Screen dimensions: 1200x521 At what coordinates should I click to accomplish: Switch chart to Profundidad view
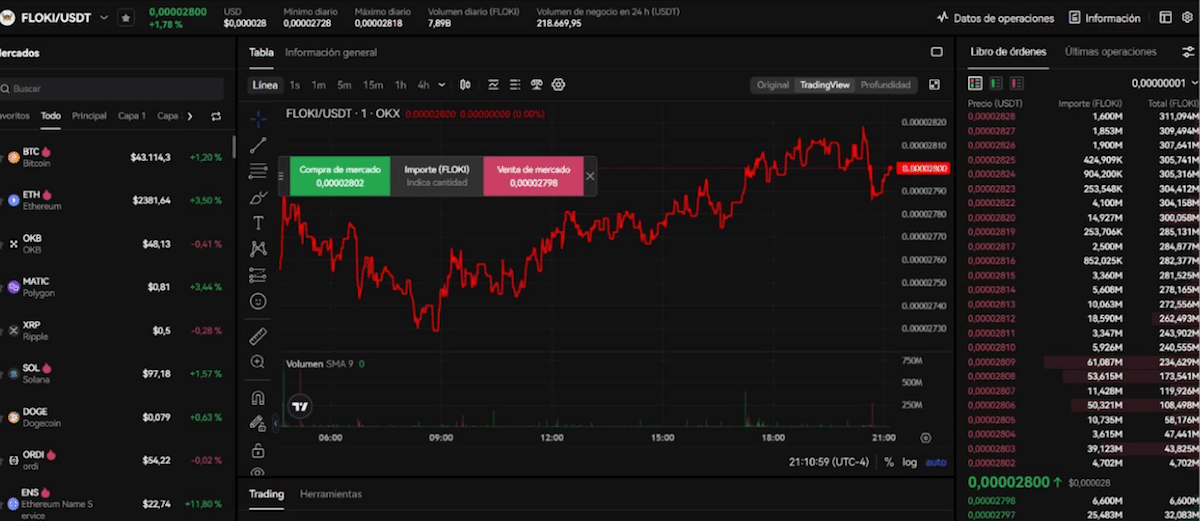886,85
